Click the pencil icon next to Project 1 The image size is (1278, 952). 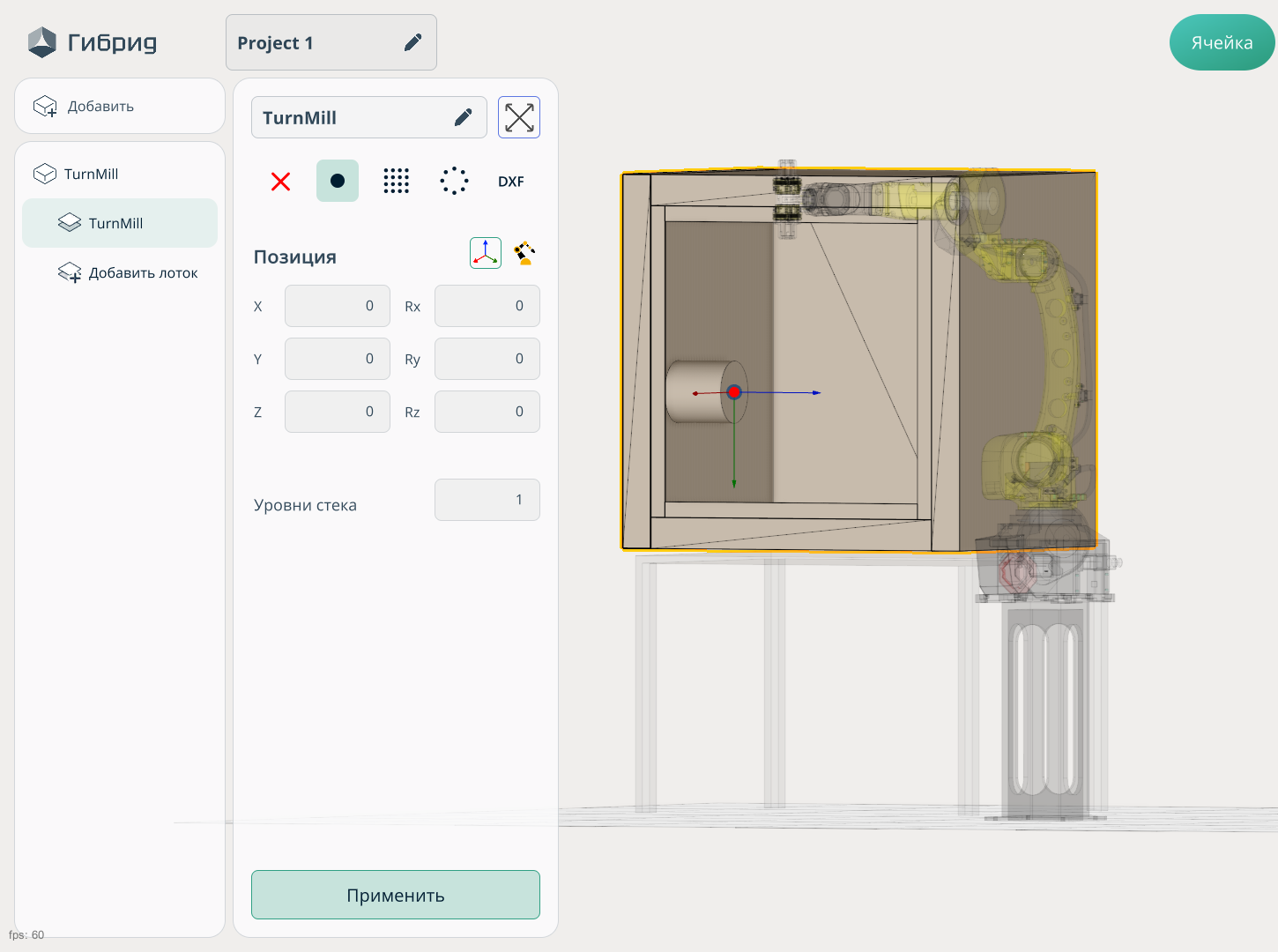tap(412, 42)
